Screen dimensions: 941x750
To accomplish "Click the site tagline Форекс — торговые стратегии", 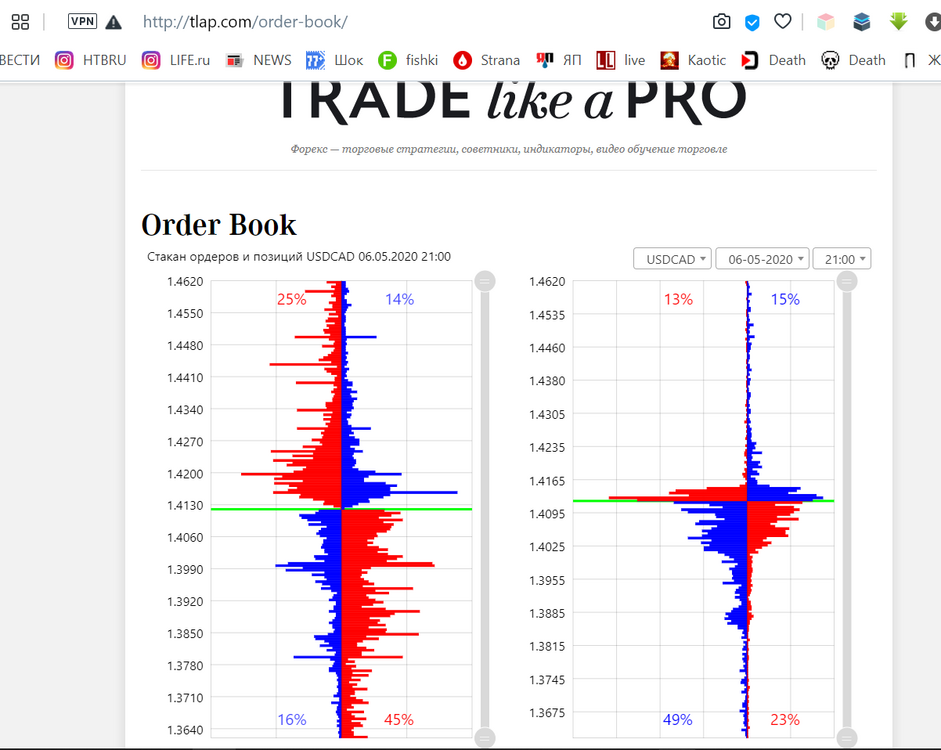I will pos(509,149).
